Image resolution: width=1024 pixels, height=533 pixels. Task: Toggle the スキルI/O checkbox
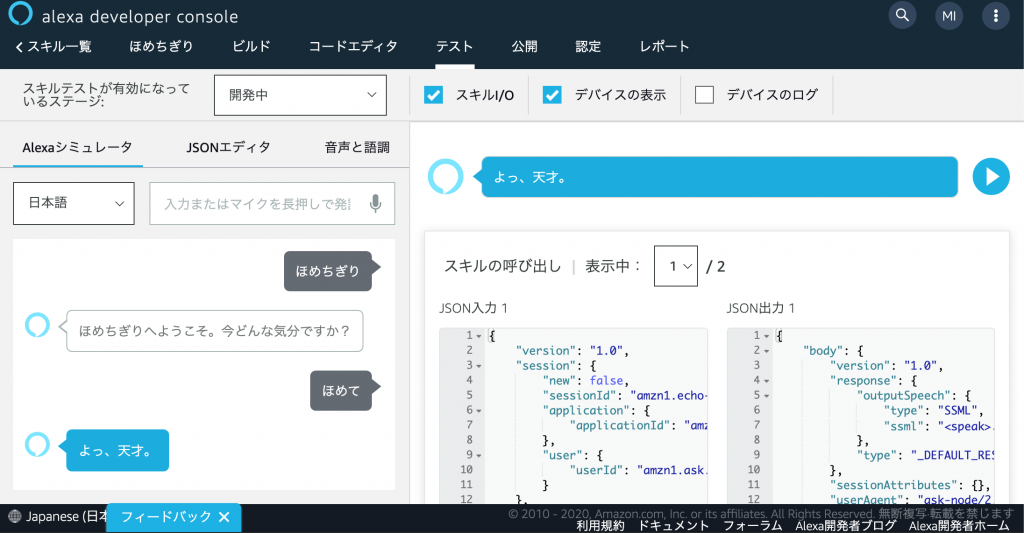[x=434, y=95]
